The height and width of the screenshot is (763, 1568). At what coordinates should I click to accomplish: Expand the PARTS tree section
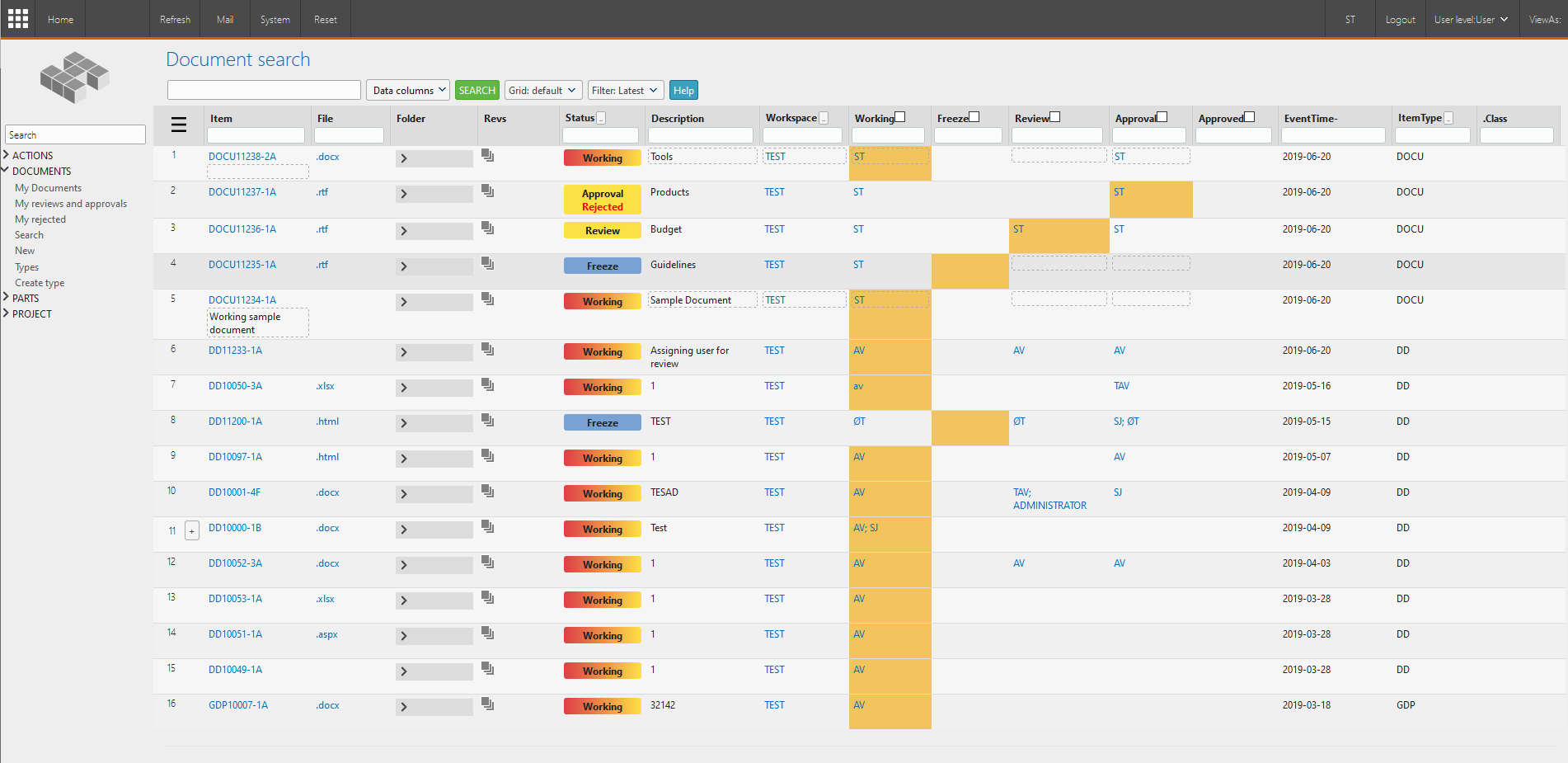tap(7, 298)
